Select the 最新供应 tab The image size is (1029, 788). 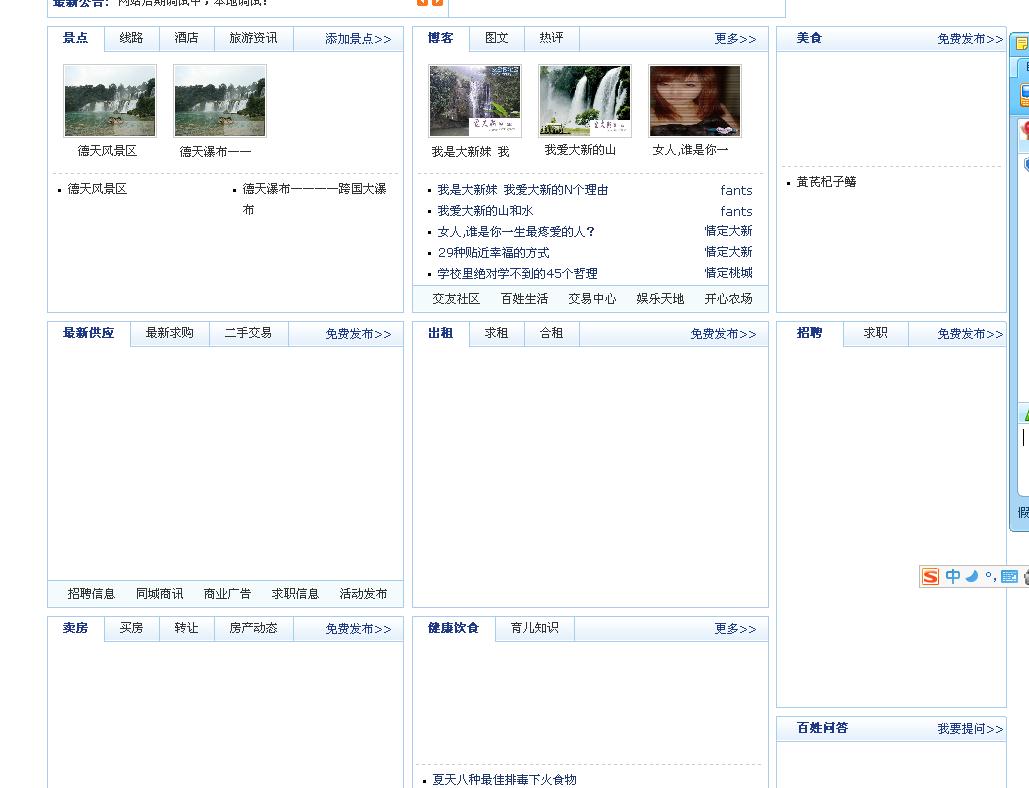click(89, 333)
